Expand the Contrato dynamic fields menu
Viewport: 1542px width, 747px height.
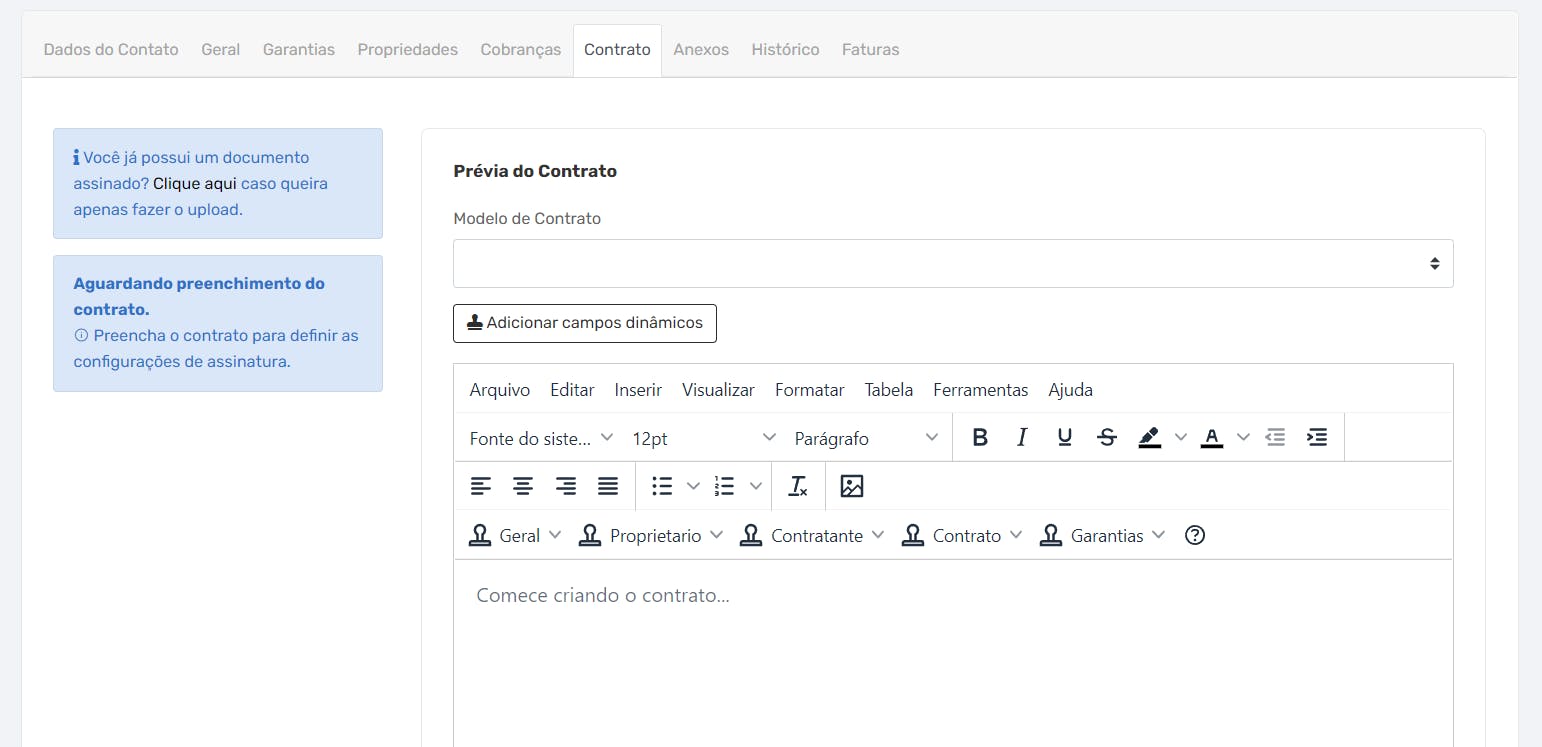pos(962,535)
